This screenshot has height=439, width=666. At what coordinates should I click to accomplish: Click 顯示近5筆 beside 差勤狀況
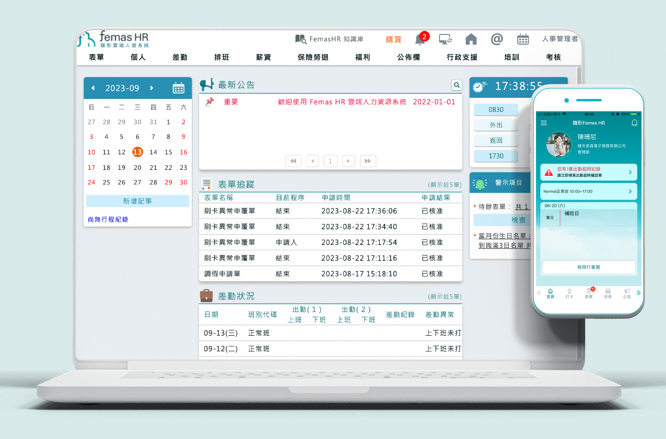coord(445,296)
